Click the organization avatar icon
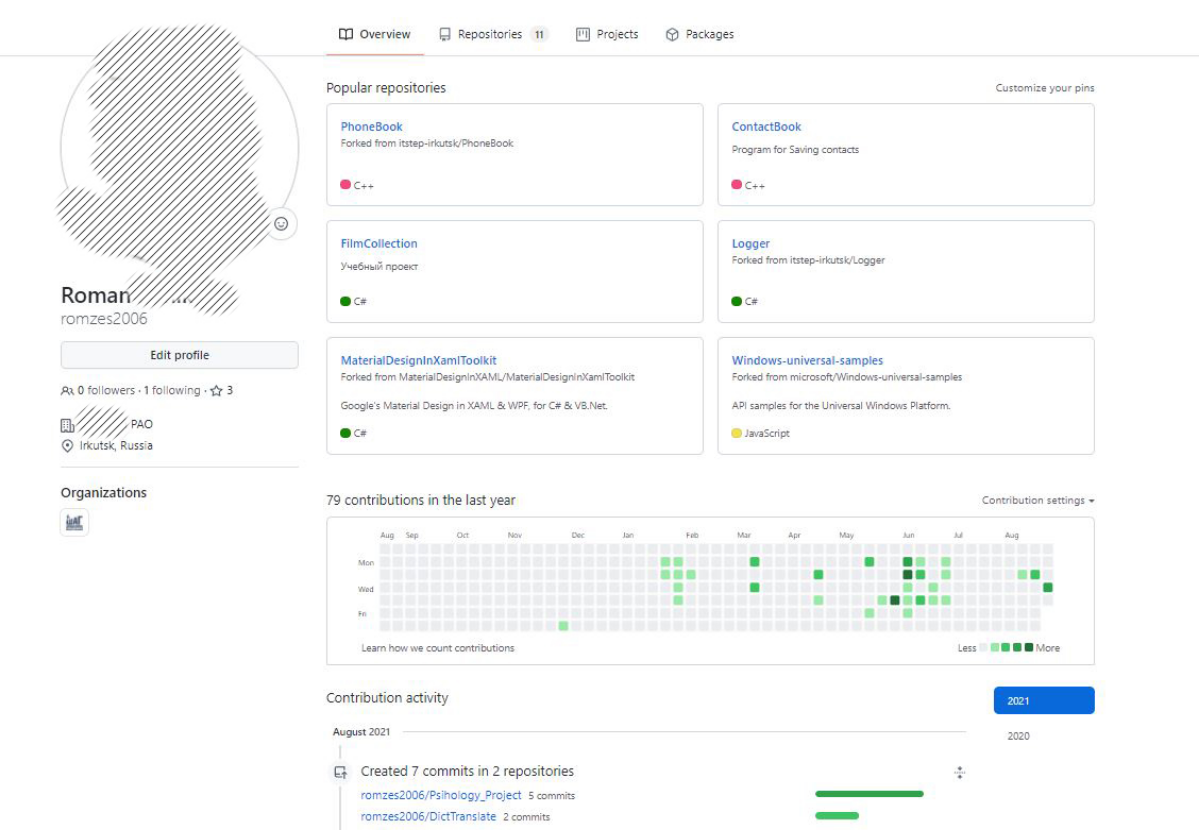The height and width of the screenshot is (830, 1199). click(x=75, y=522)
